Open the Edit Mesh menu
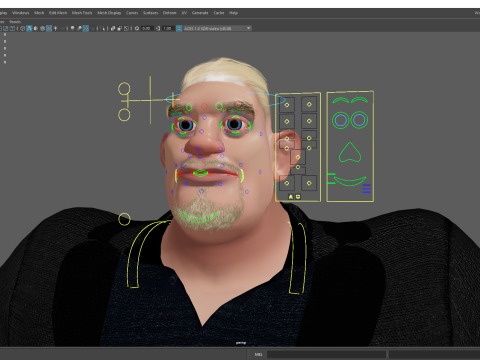This screenshot has width=480, height=360. click(58, 13)
